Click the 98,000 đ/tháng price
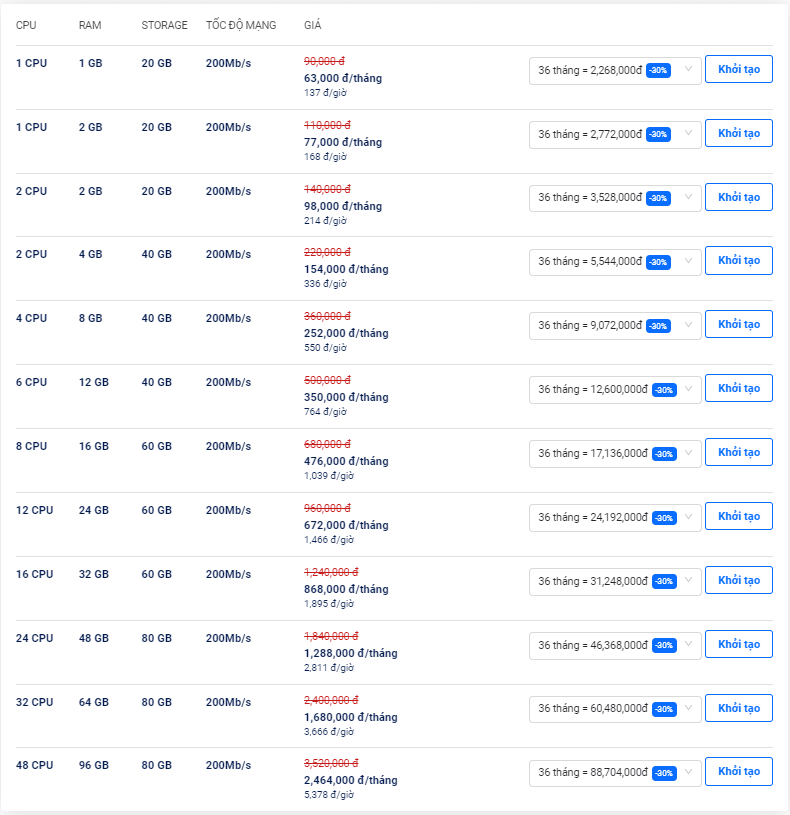The image size is (790, 815). click(343, 206)
